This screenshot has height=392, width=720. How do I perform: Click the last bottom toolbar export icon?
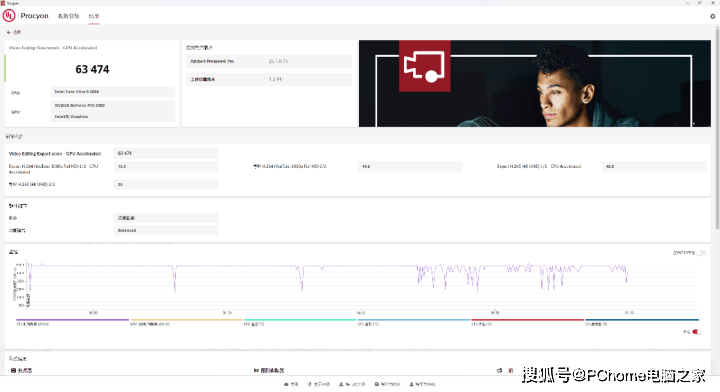point(411,384)
